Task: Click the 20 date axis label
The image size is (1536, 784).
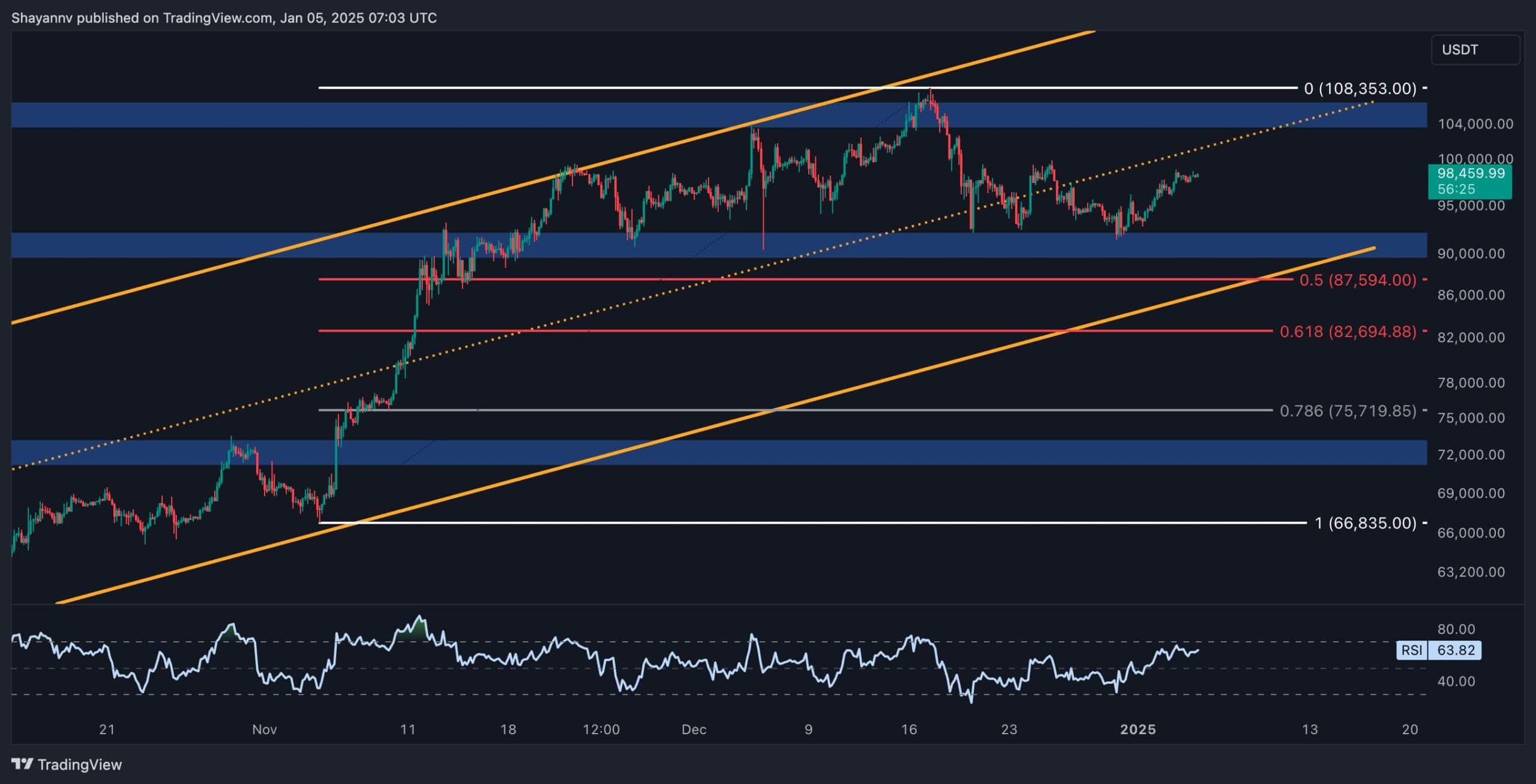Action: click(1410, 730)
